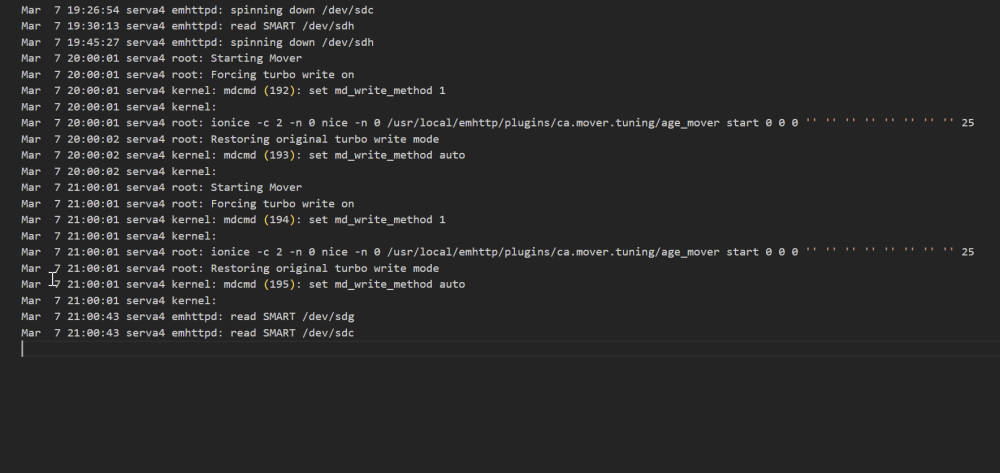Click the 21:00:01 Restoring original turbo write mode line

point(230,268)
